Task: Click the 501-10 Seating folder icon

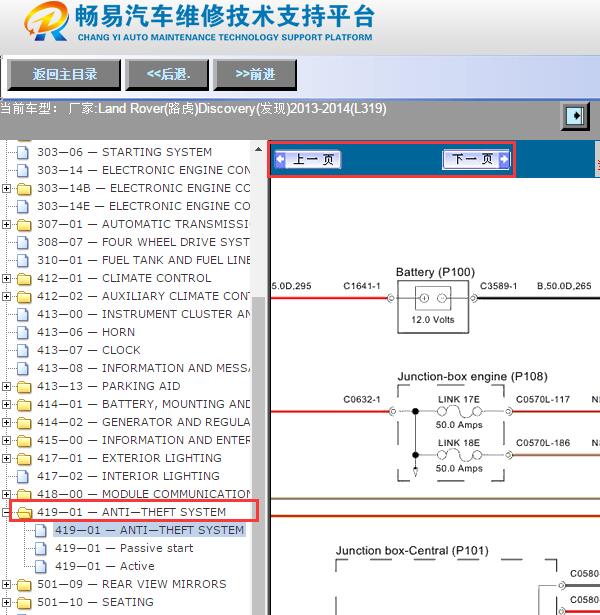Action: point(24,603)
